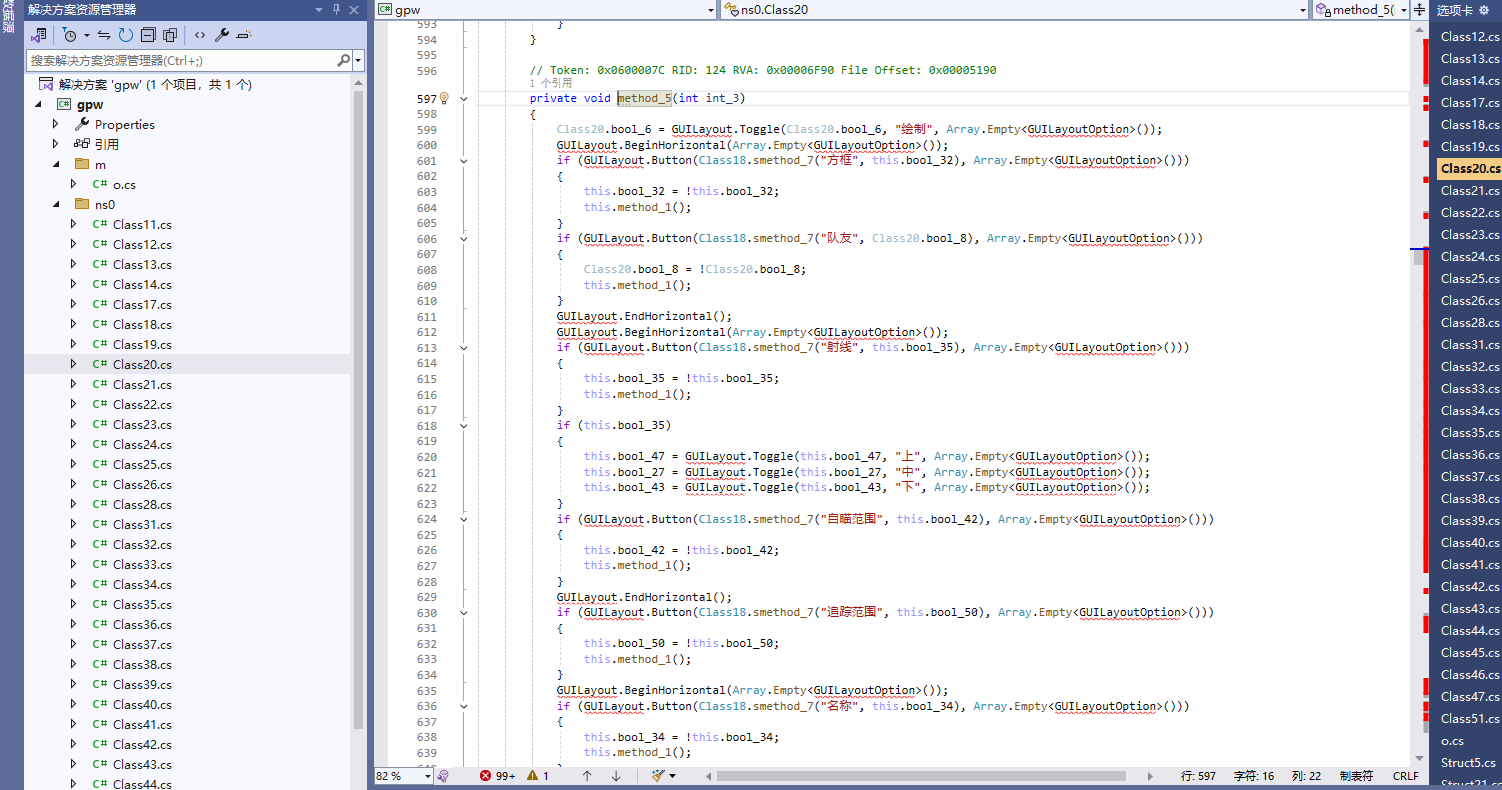1502x790 pixels.
Task: Click the Collapse All icon in Solution Explorer
Action: coord(148,35)
